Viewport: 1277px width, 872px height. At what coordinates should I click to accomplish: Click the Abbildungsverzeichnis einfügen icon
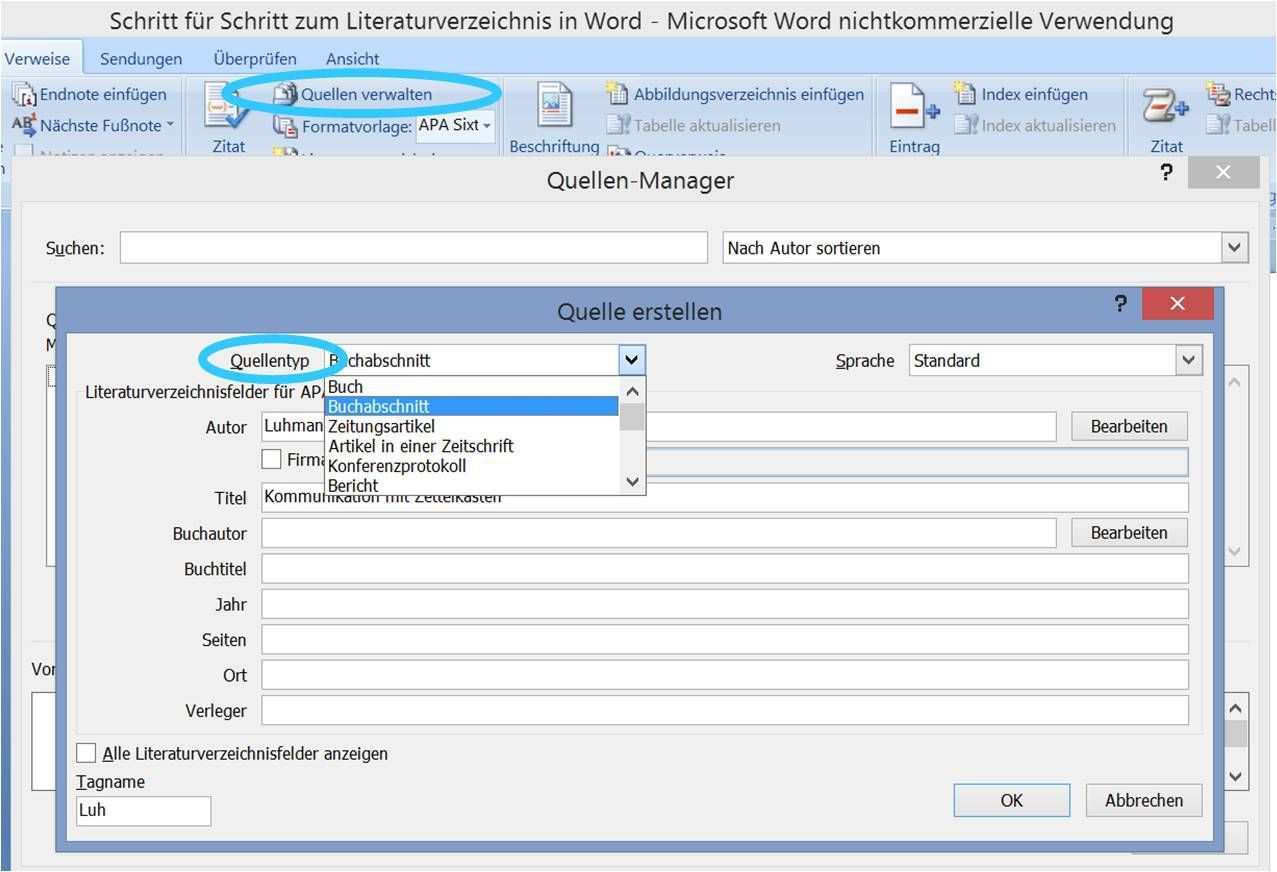click(617, 94)
